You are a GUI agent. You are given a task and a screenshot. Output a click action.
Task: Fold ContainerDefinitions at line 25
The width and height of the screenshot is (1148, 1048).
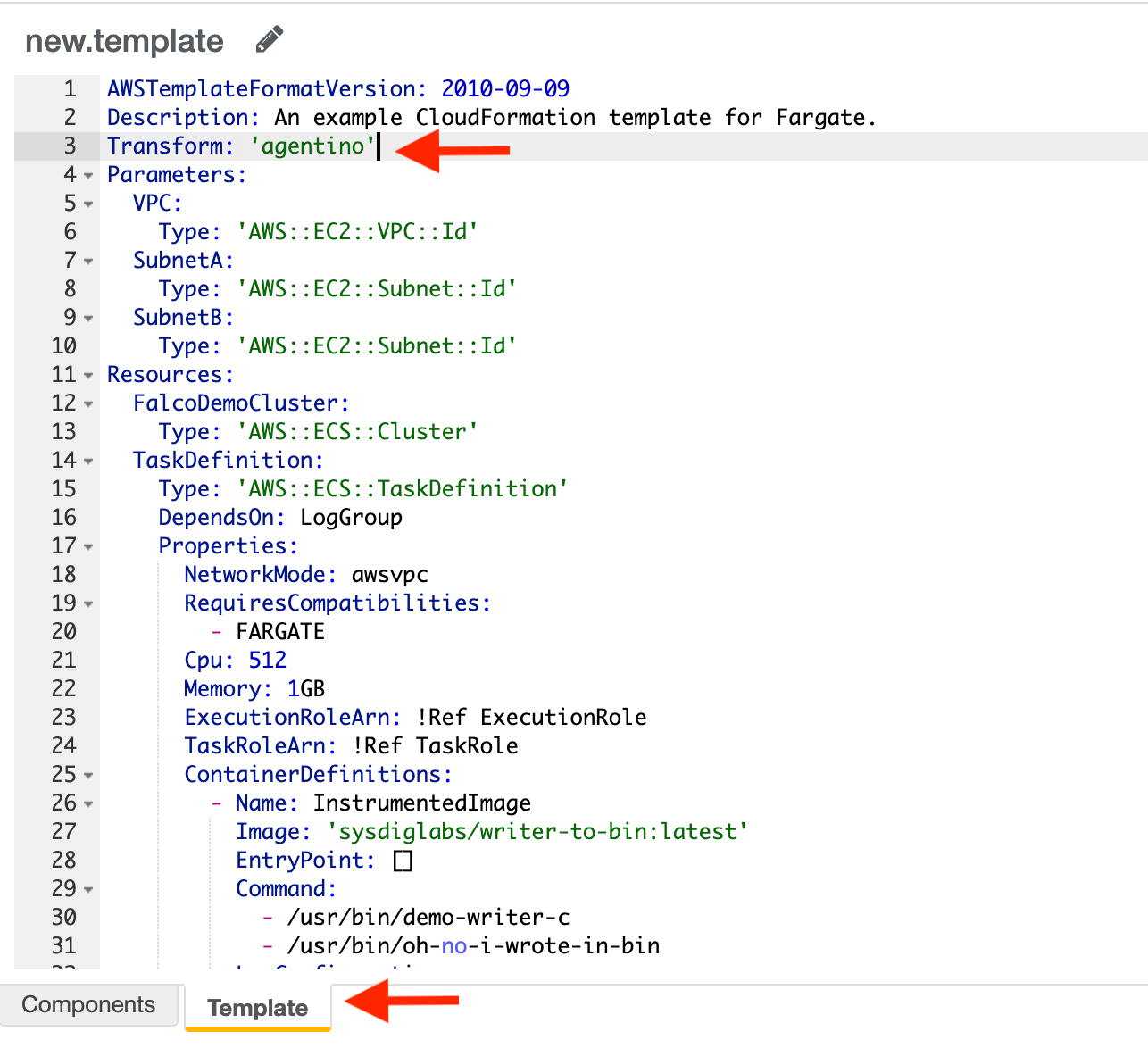88,776
